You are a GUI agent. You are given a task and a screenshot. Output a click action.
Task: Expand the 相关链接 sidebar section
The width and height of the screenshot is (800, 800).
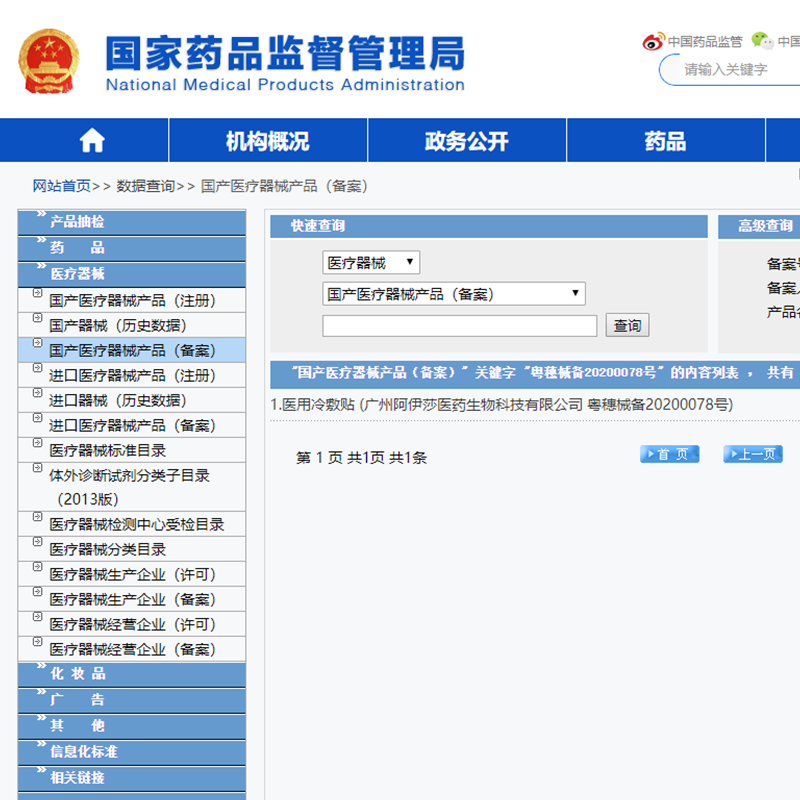[132, 778]
